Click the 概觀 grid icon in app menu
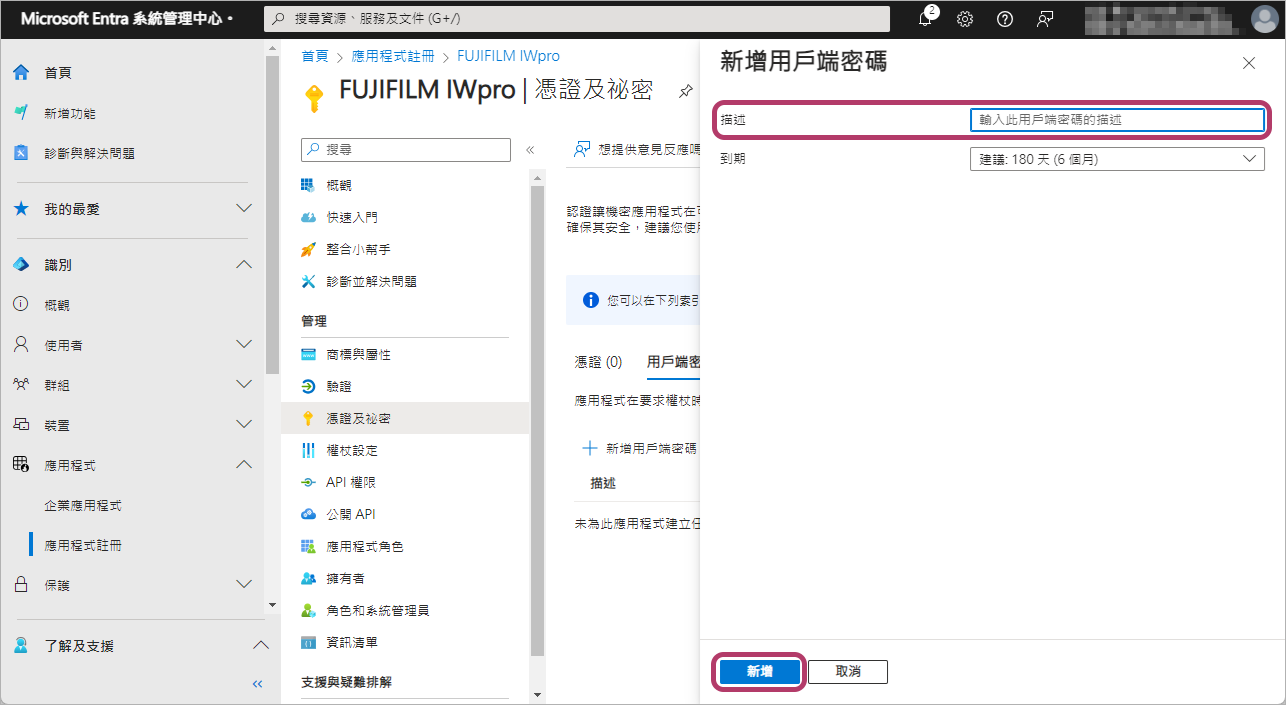 [x=308, y=185]
